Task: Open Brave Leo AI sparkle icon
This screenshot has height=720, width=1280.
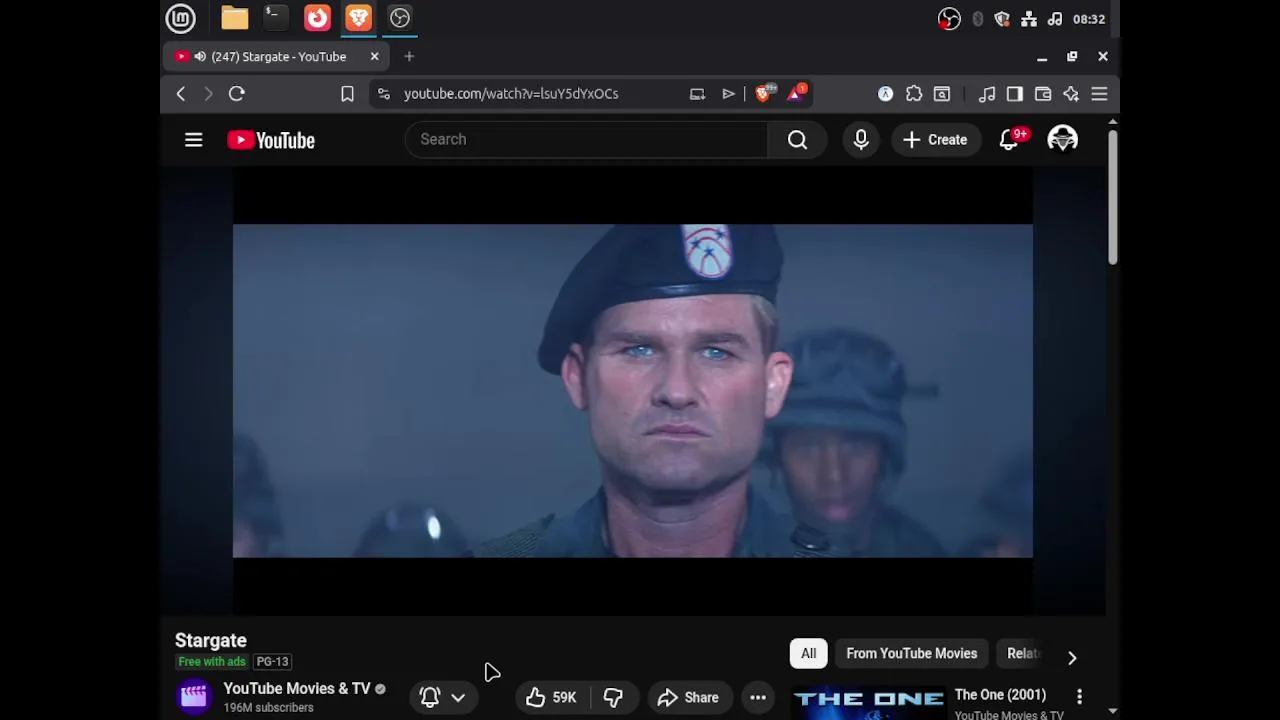Action: point(1071,93)
